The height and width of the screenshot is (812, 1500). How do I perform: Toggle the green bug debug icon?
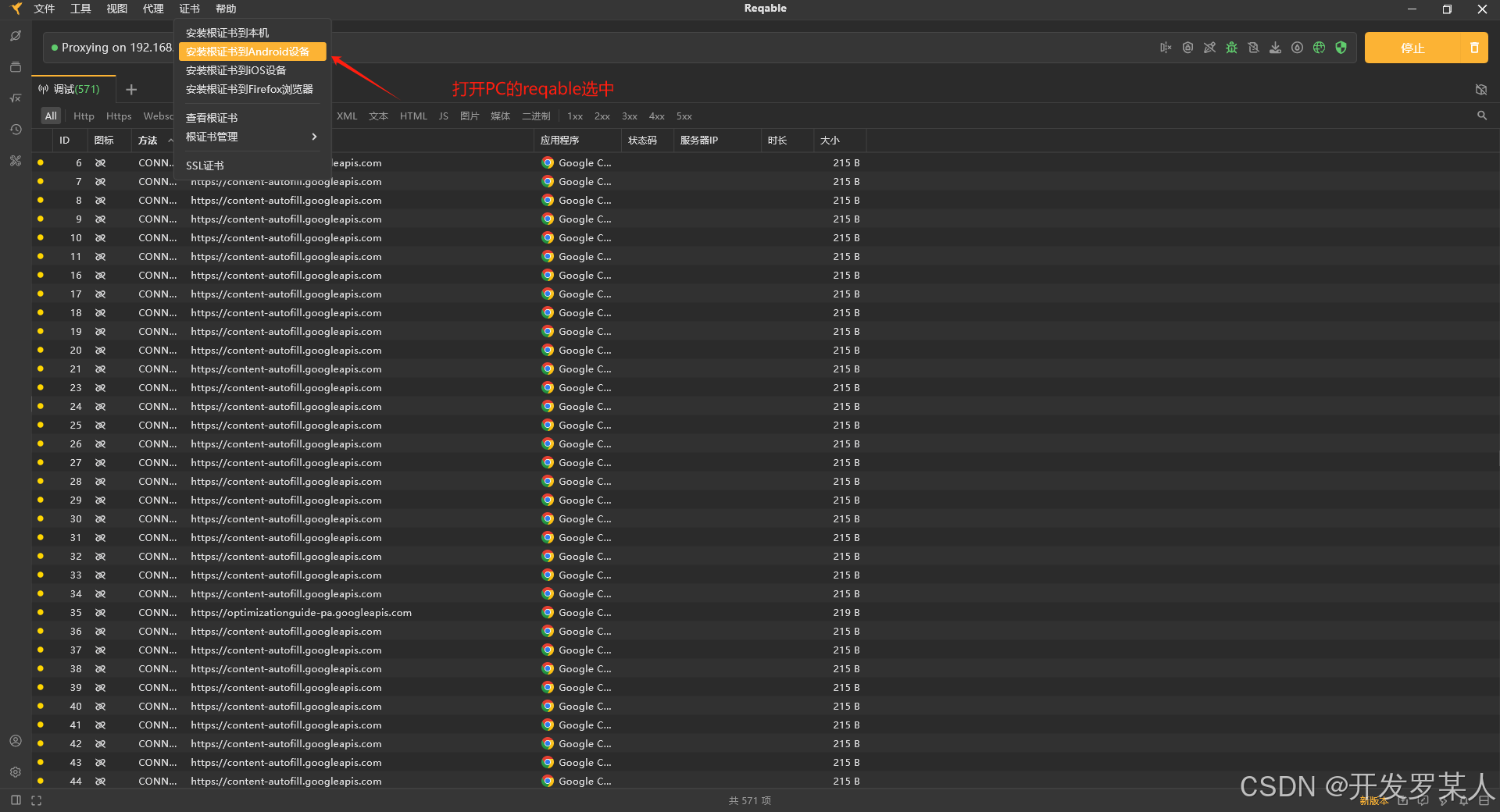[x=1231, y=48]
